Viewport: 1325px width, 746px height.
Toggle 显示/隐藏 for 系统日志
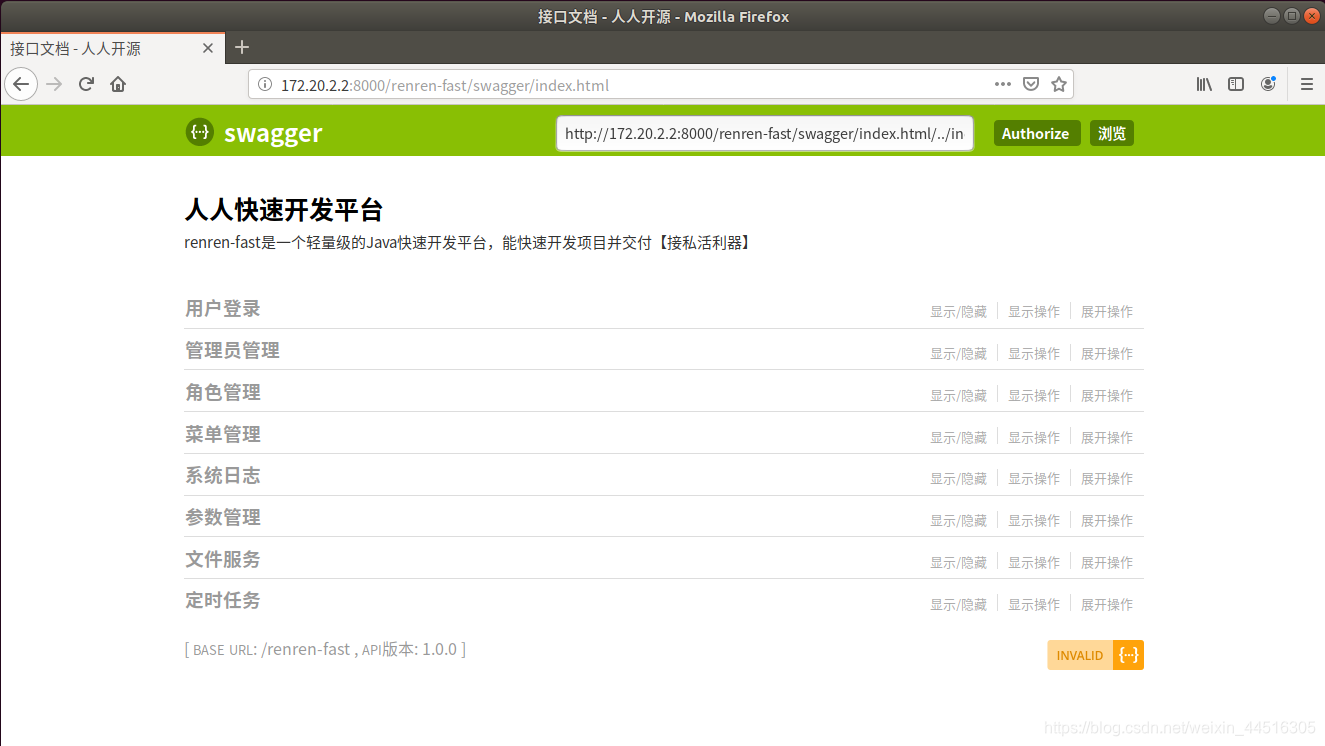(x=958, y=479)
